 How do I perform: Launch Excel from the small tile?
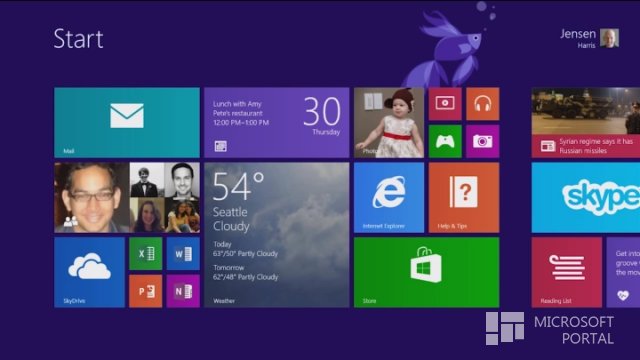[x=146, y=254]
